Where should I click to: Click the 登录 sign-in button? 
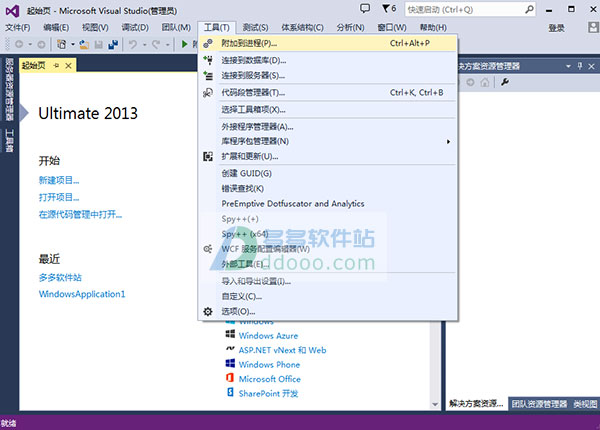click(556, 28)
